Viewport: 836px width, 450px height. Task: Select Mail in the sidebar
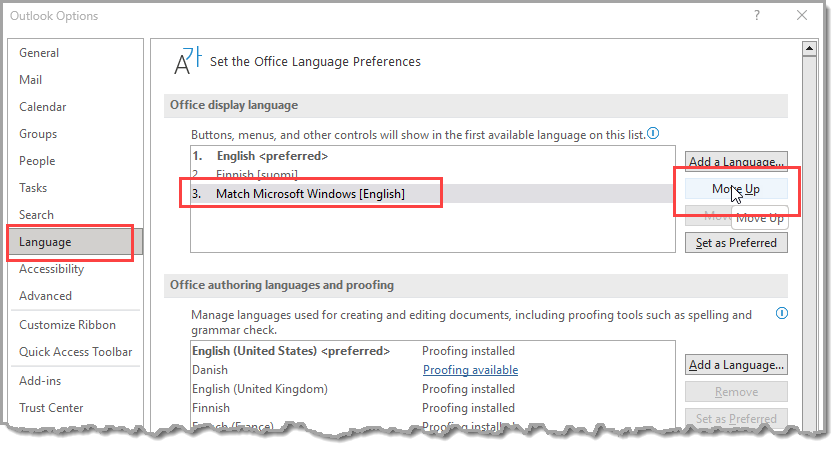point(30,80)
